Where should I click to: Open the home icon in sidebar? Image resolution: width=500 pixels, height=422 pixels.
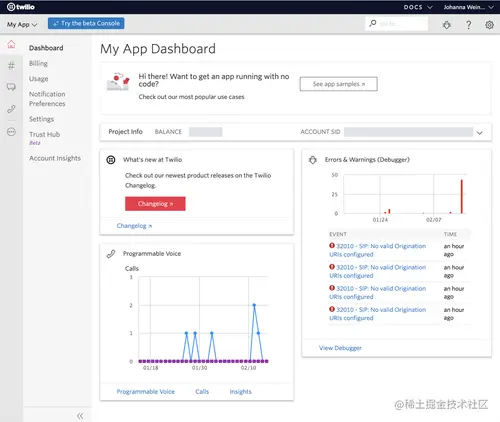click(11, 44)
